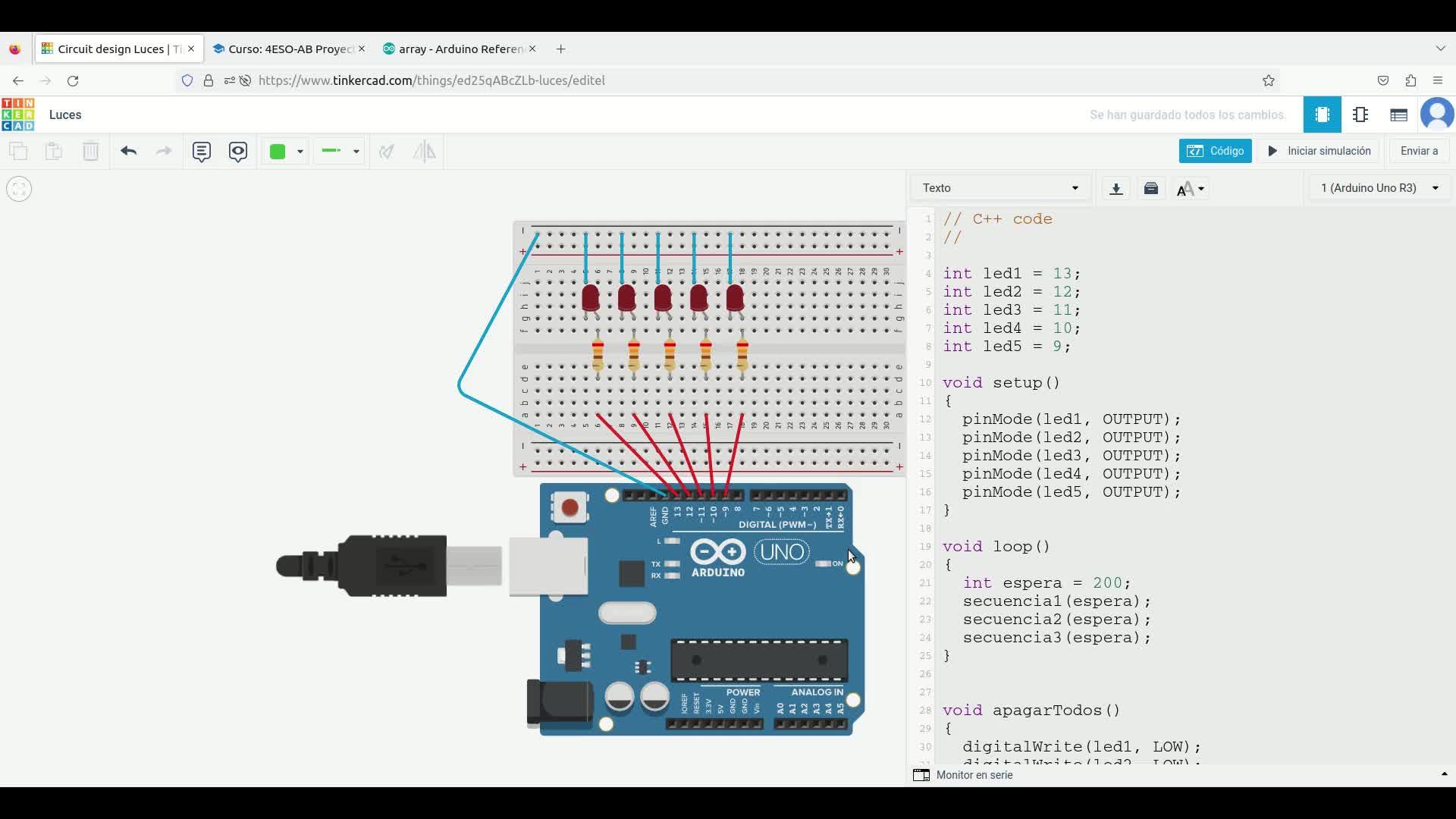Toggle notes visibility icon
This screenshot has width=1456, height=819.
click(x=238, y=151)
